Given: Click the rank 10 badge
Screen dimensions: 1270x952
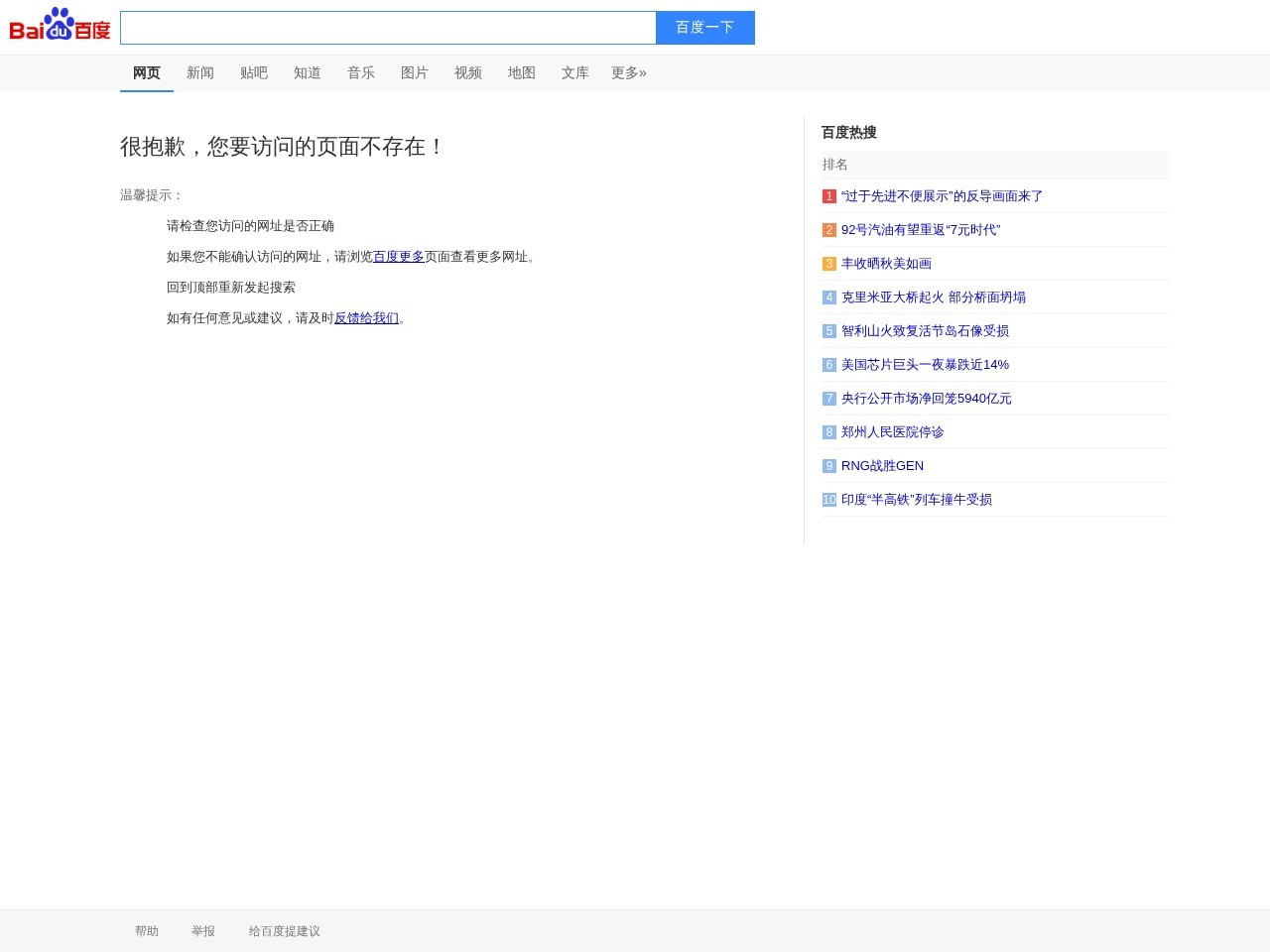Looking at the screenshot, I should [x=829, y=500].
